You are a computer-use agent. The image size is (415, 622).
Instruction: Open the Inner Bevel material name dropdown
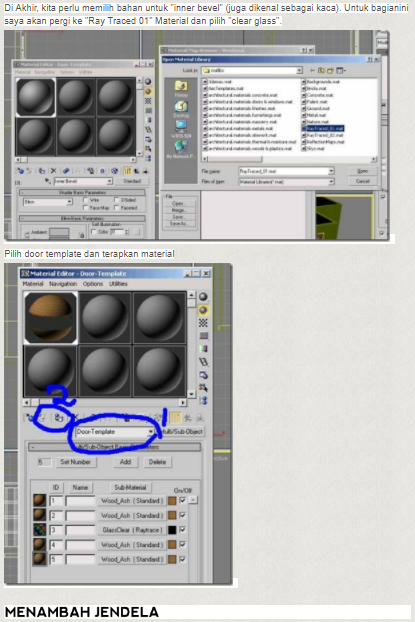[110, 181]
